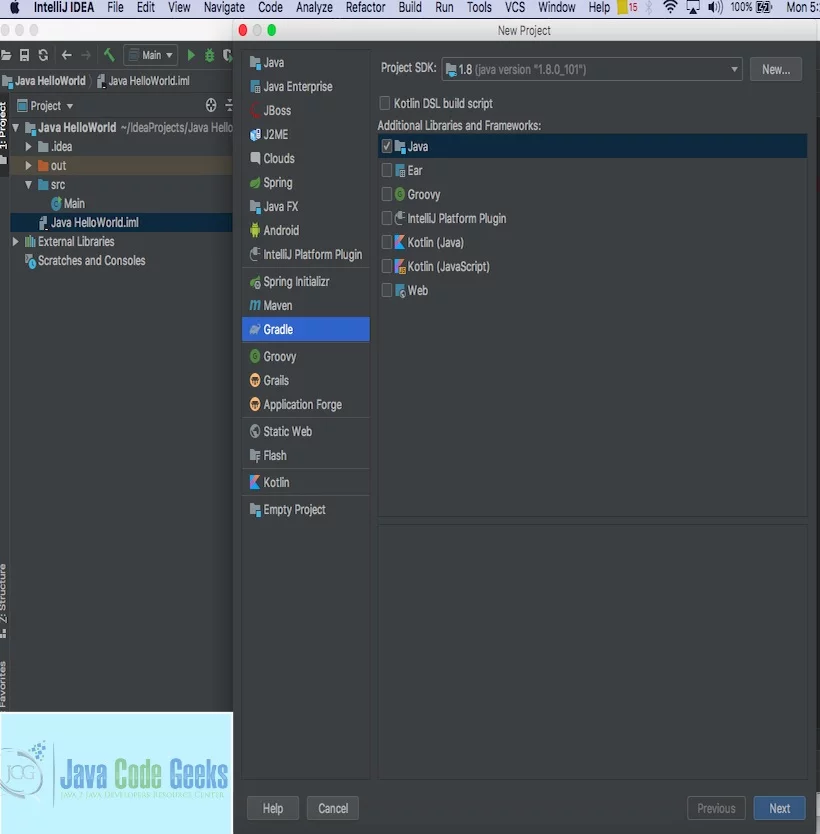Select Java FX project type
Viewport: 820px width, 834px height.
tap(306, 206)
